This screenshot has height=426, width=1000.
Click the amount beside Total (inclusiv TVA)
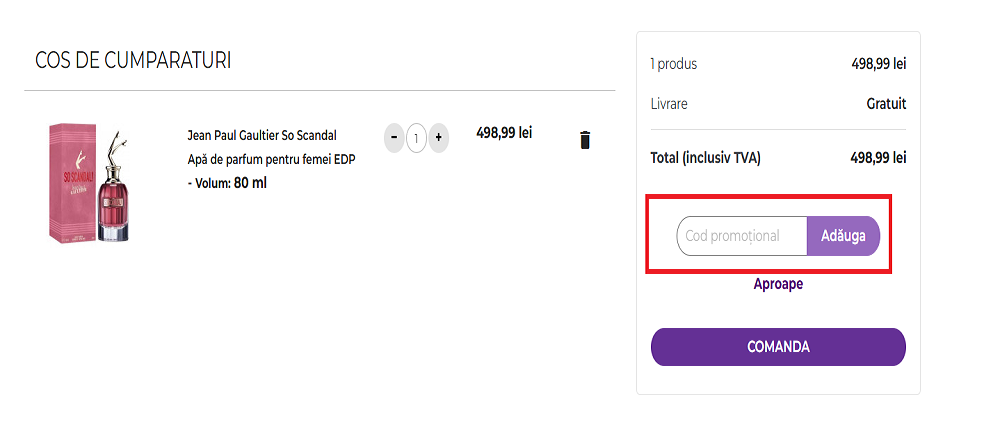point(877,158)
